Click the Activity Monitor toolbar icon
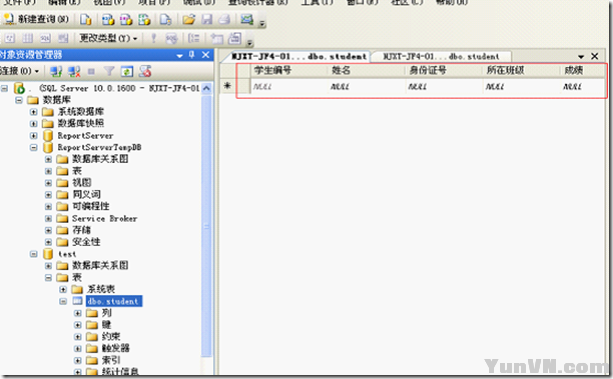The width and height of the screenshot is (613, 379). [x=247, y=19]
